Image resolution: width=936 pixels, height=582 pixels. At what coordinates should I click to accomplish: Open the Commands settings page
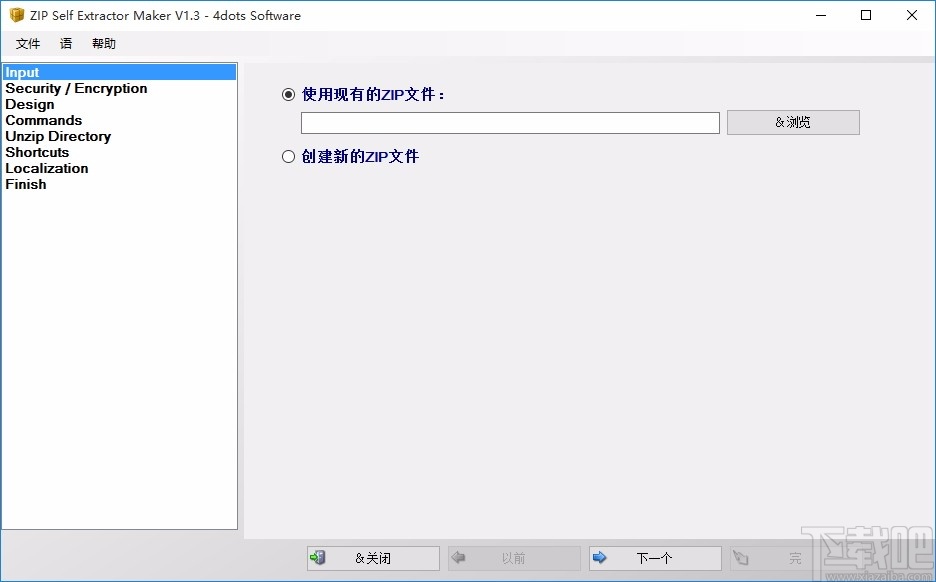click(x=43, y=120)
